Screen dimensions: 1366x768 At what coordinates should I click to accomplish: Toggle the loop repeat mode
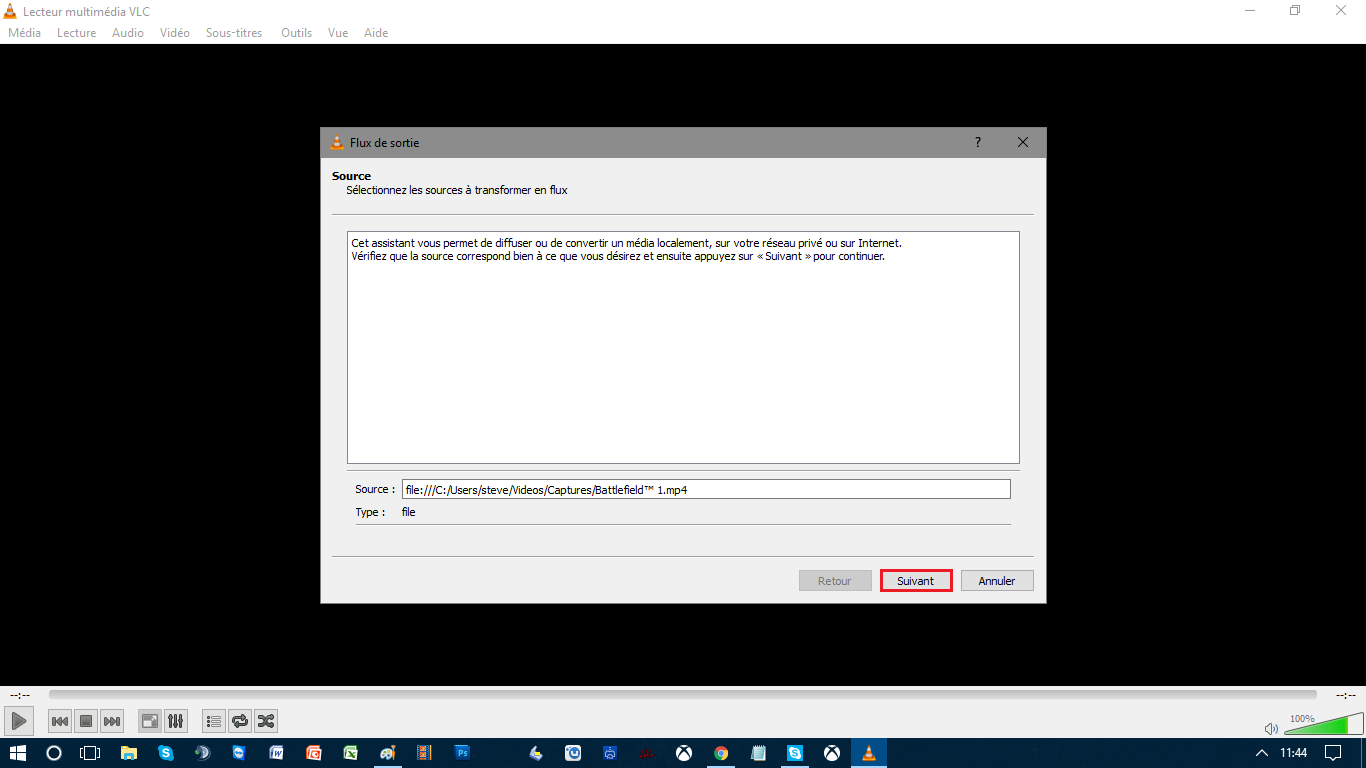pos(239,721)
